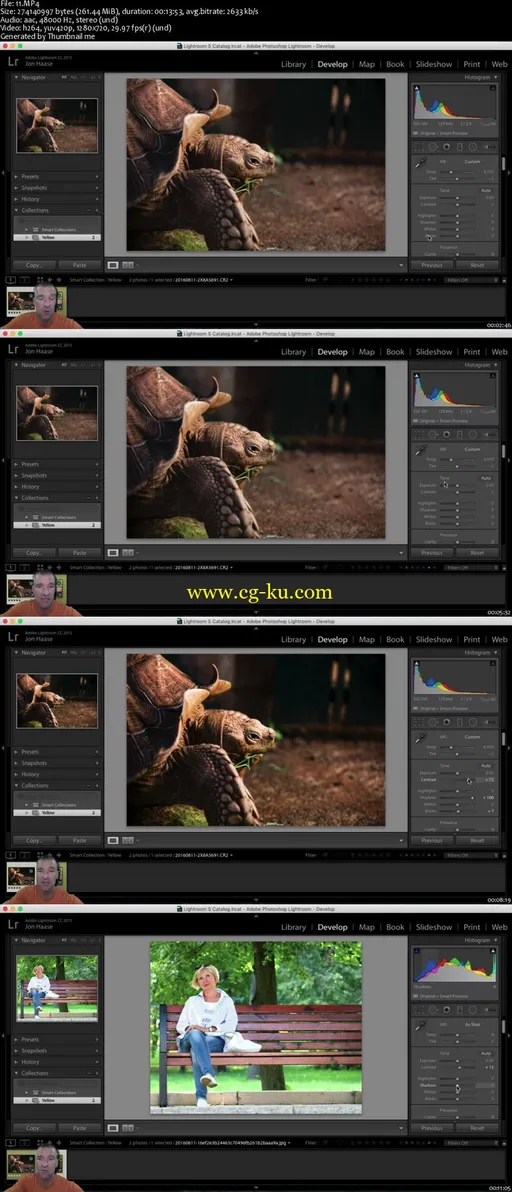
Task: Select Crop Overlay tool in the 00:02:46 frame
Action: [x=420, y=147]
